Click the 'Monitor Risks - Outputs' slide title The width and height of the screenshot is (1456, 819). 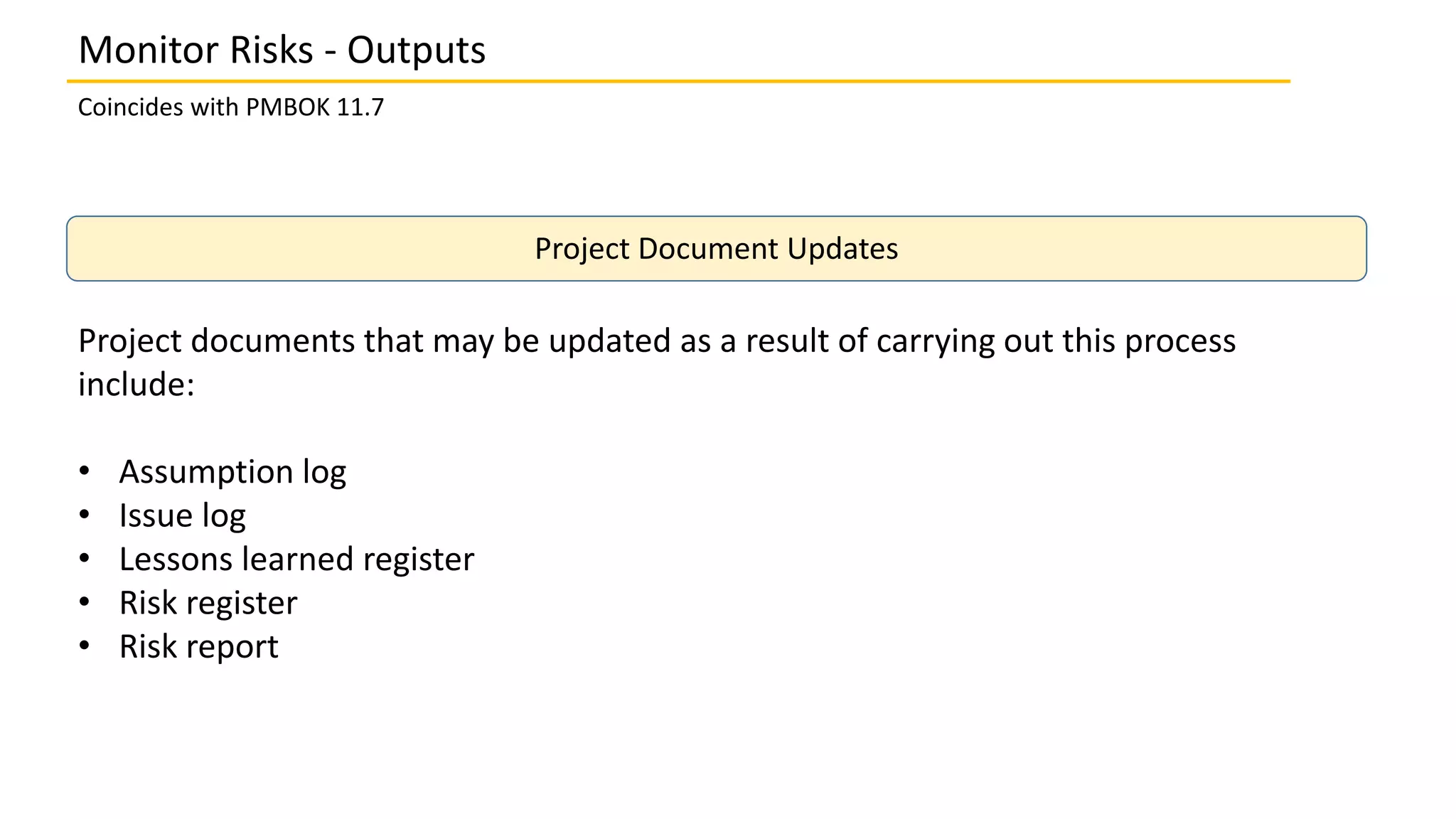[x=282, y=50]
